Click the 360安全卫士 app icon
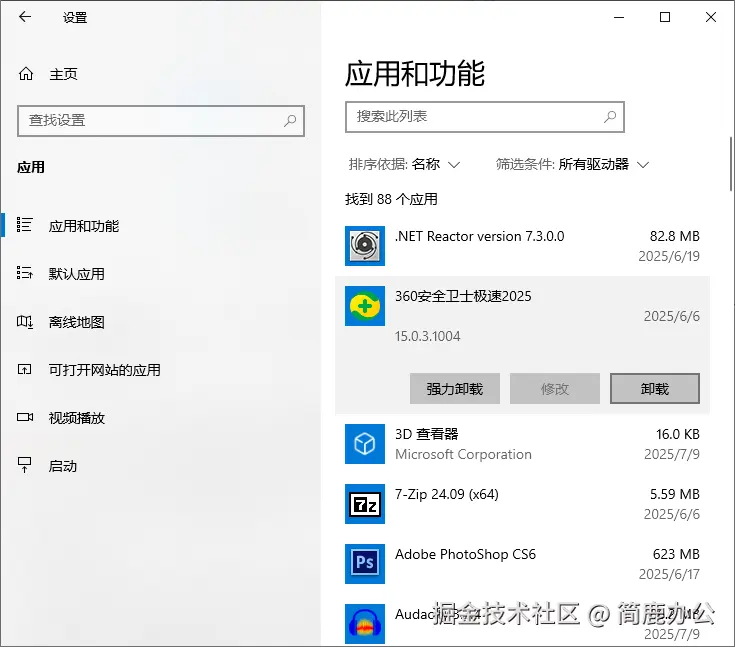This screenshot has width=735, height=647. 365,306
